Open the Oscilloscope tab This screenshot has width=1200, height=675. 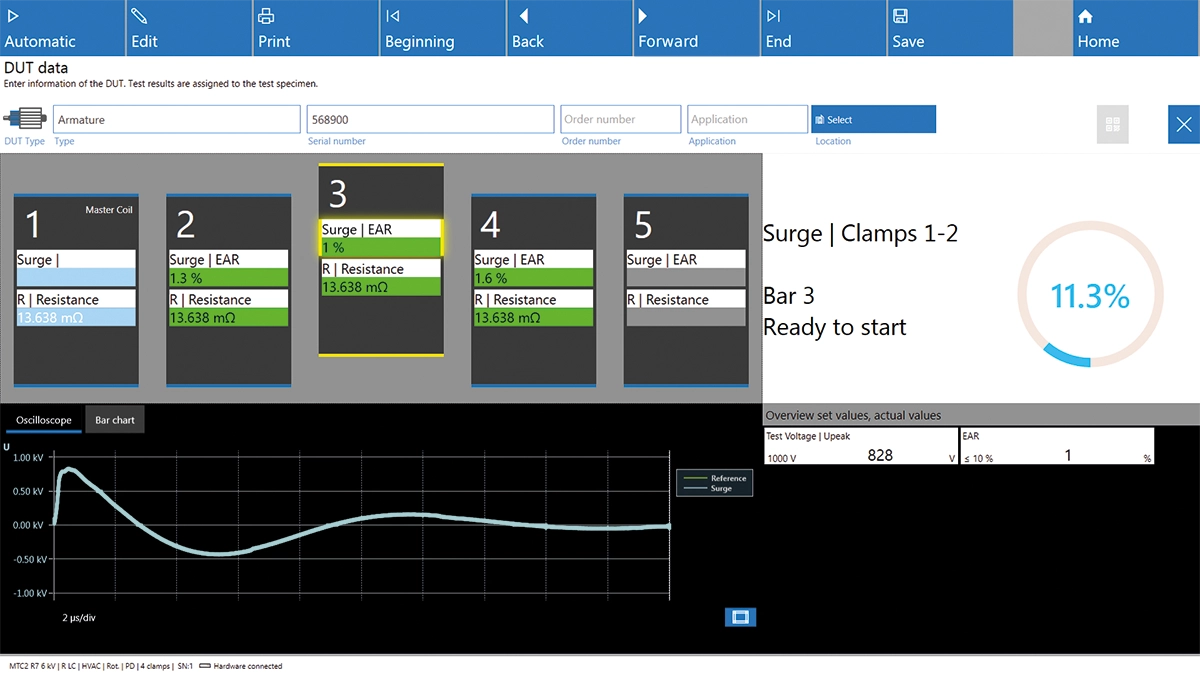(x=44, y=420)
